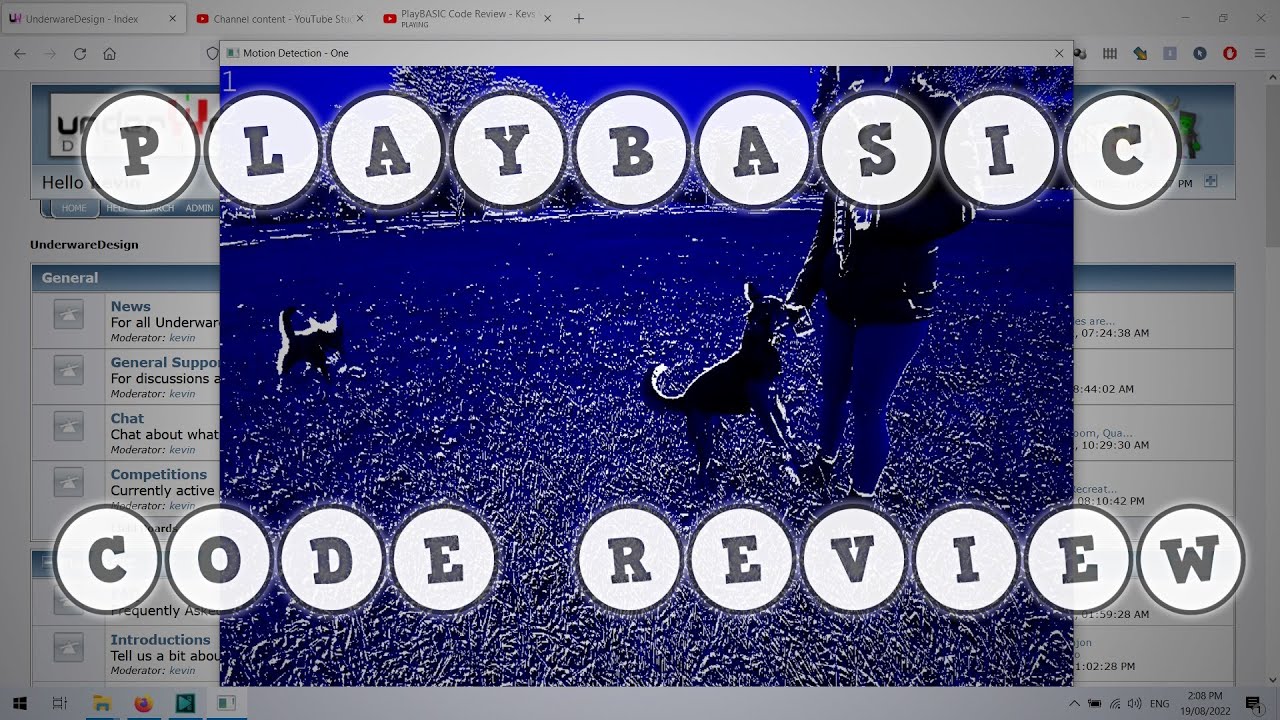Go back using the browser back arrow
Screen dimensions: 1280x720
[20, 54]
